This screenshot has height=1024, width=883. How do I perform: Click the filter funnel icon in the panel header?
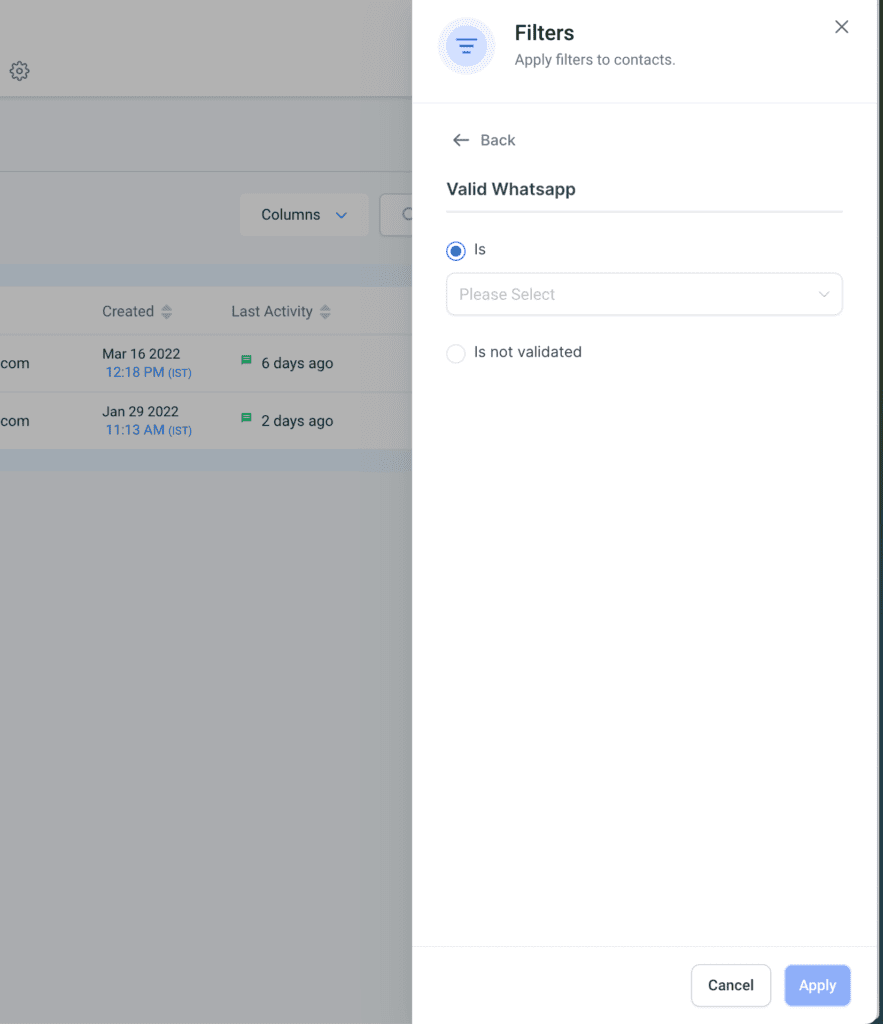tap(466, 46)
